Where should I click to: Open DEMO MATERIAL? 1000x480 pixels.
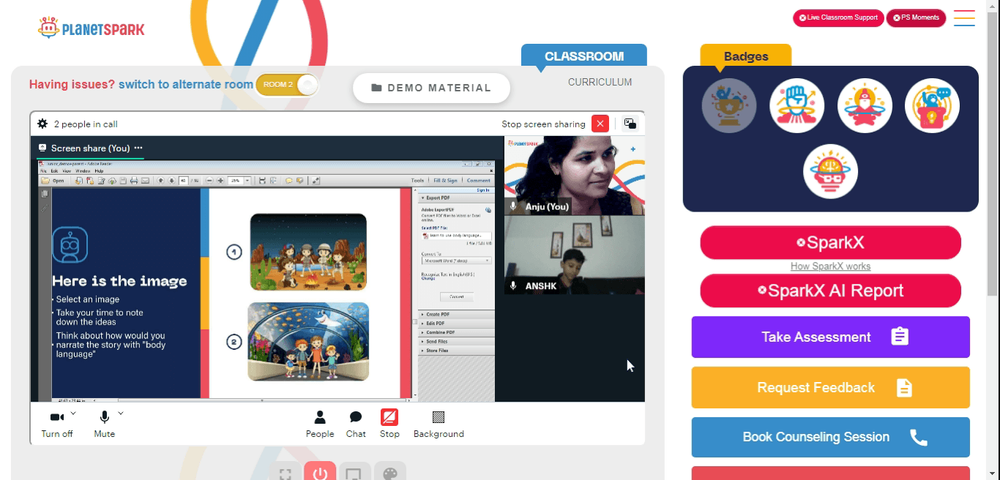431,88
